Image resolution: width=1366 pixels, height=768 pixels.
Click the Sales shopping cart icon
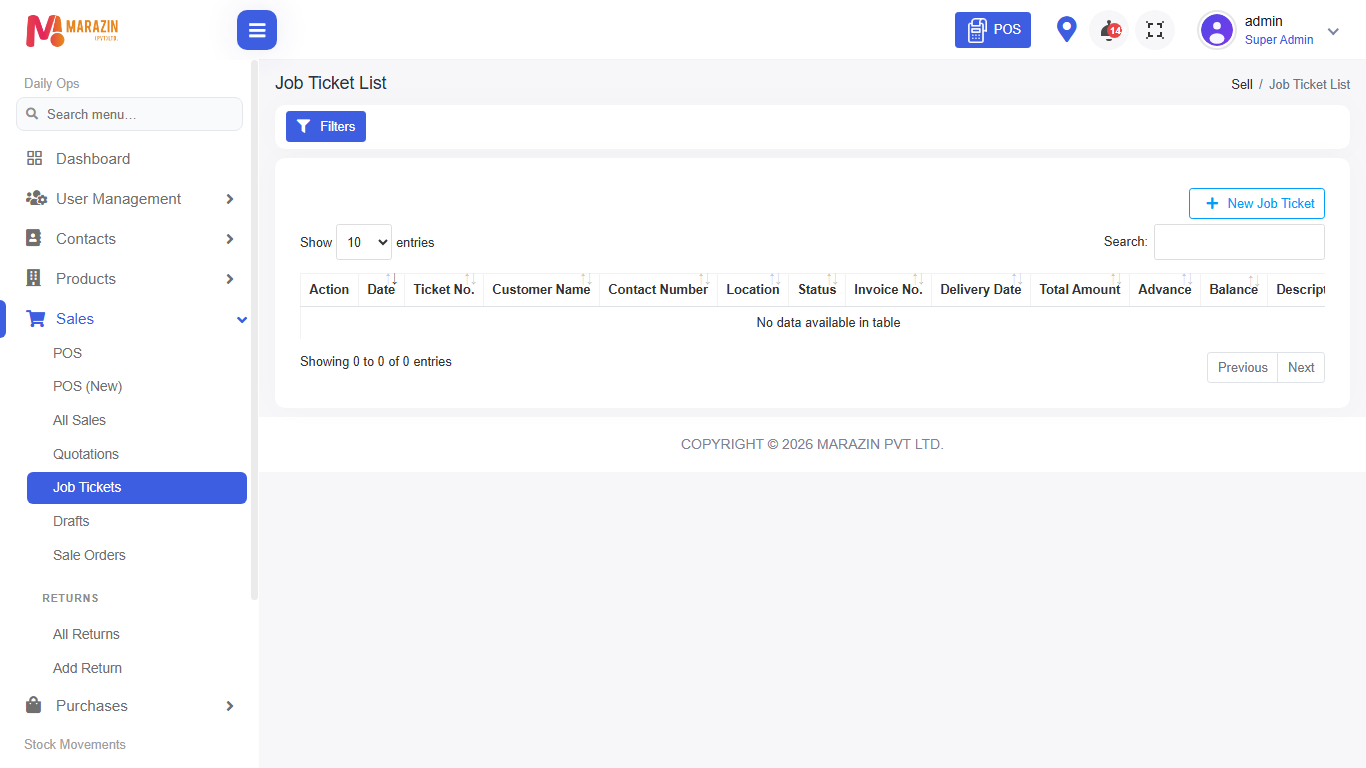36,318
